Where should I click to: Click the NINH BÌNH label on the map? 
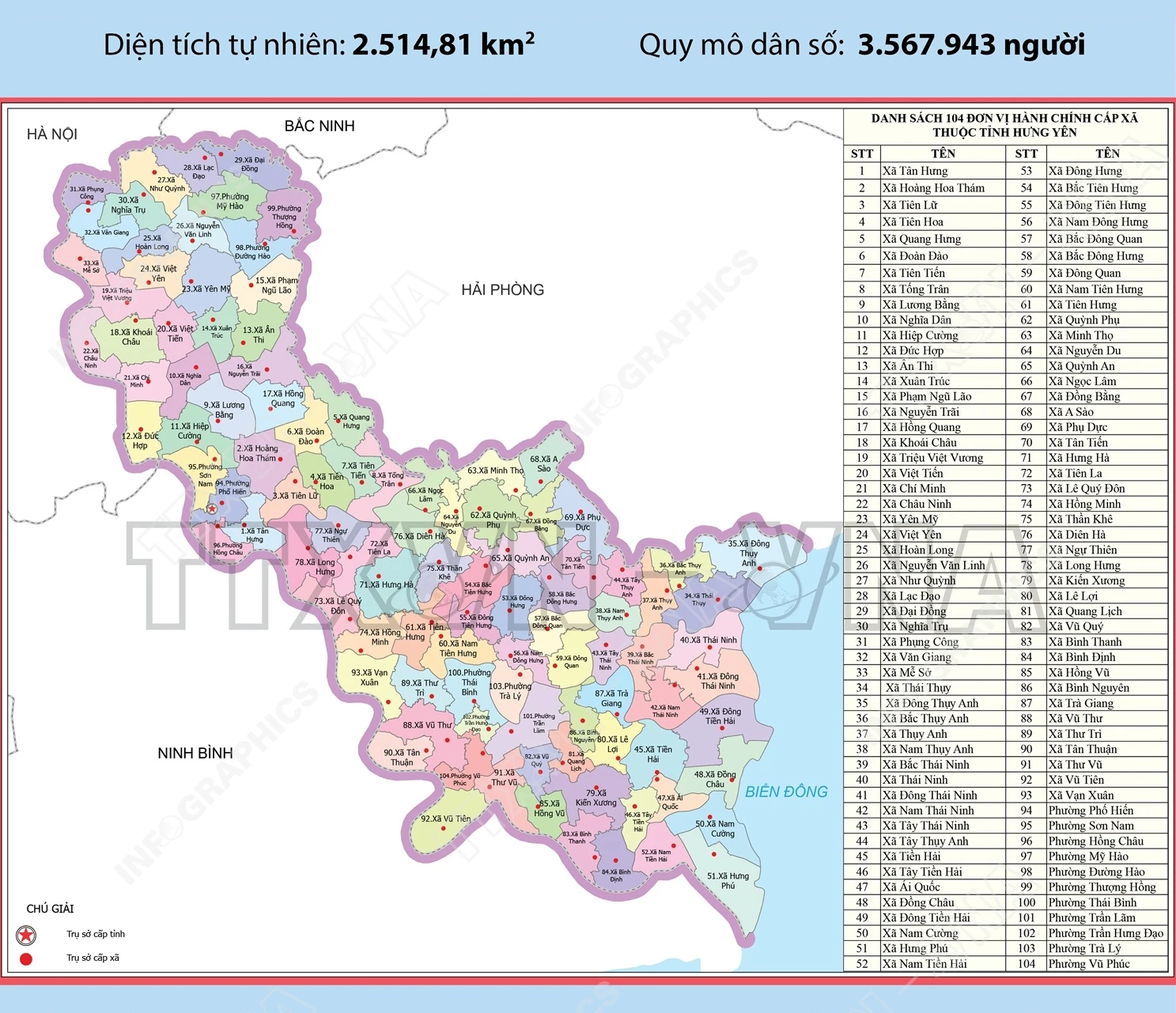coord(195,753)
